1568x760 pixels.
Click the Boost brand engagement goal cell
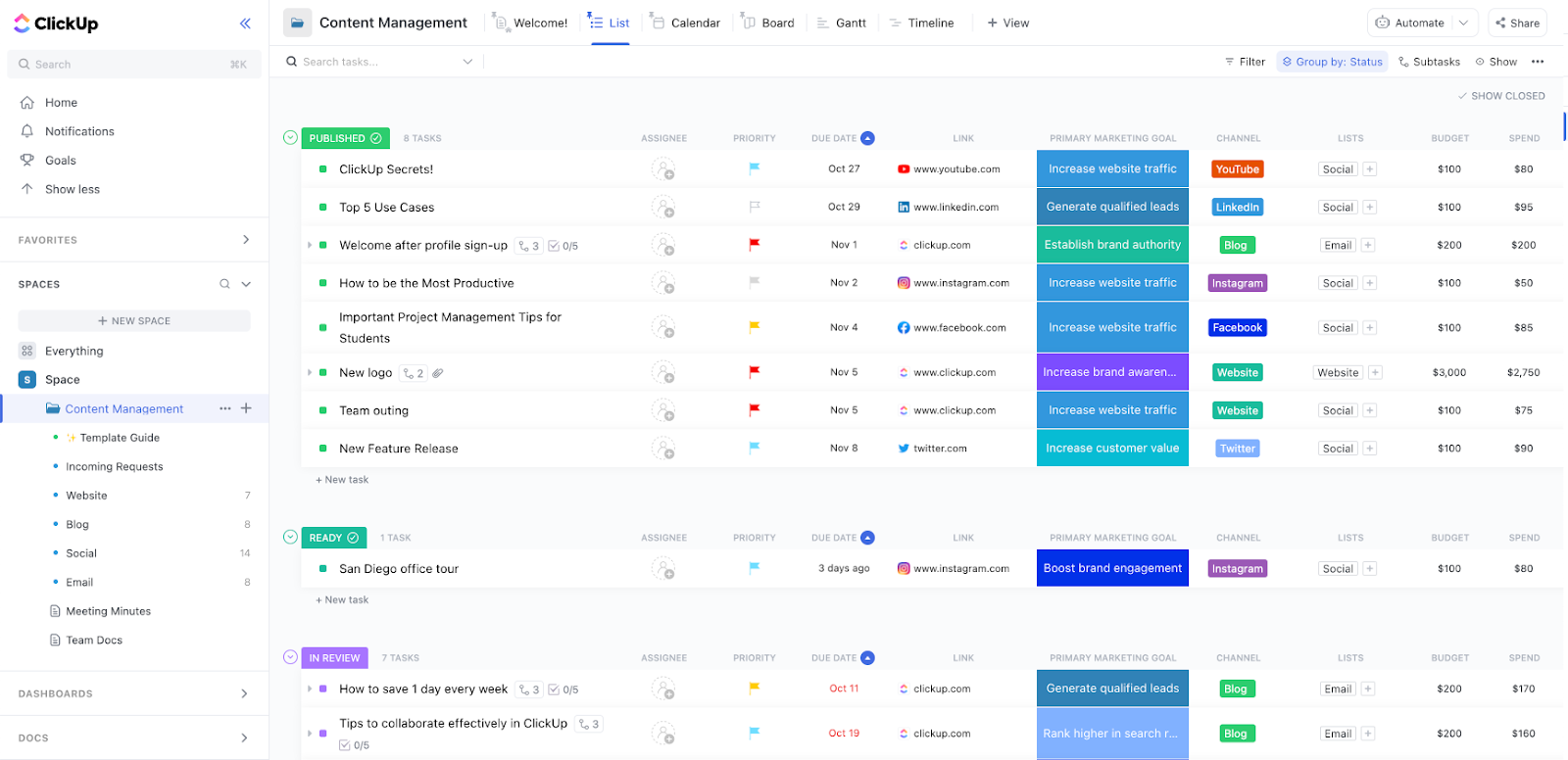tap(1112, 568)
